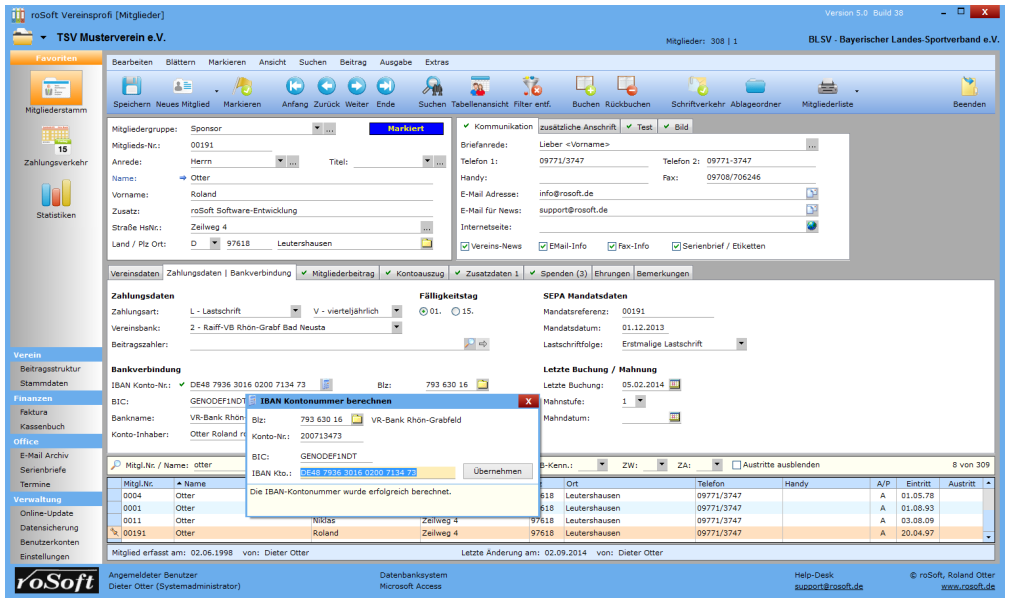Click the Weiter next record arrow
Screen dimensions: 1010x603
click(x=356, y=87)
